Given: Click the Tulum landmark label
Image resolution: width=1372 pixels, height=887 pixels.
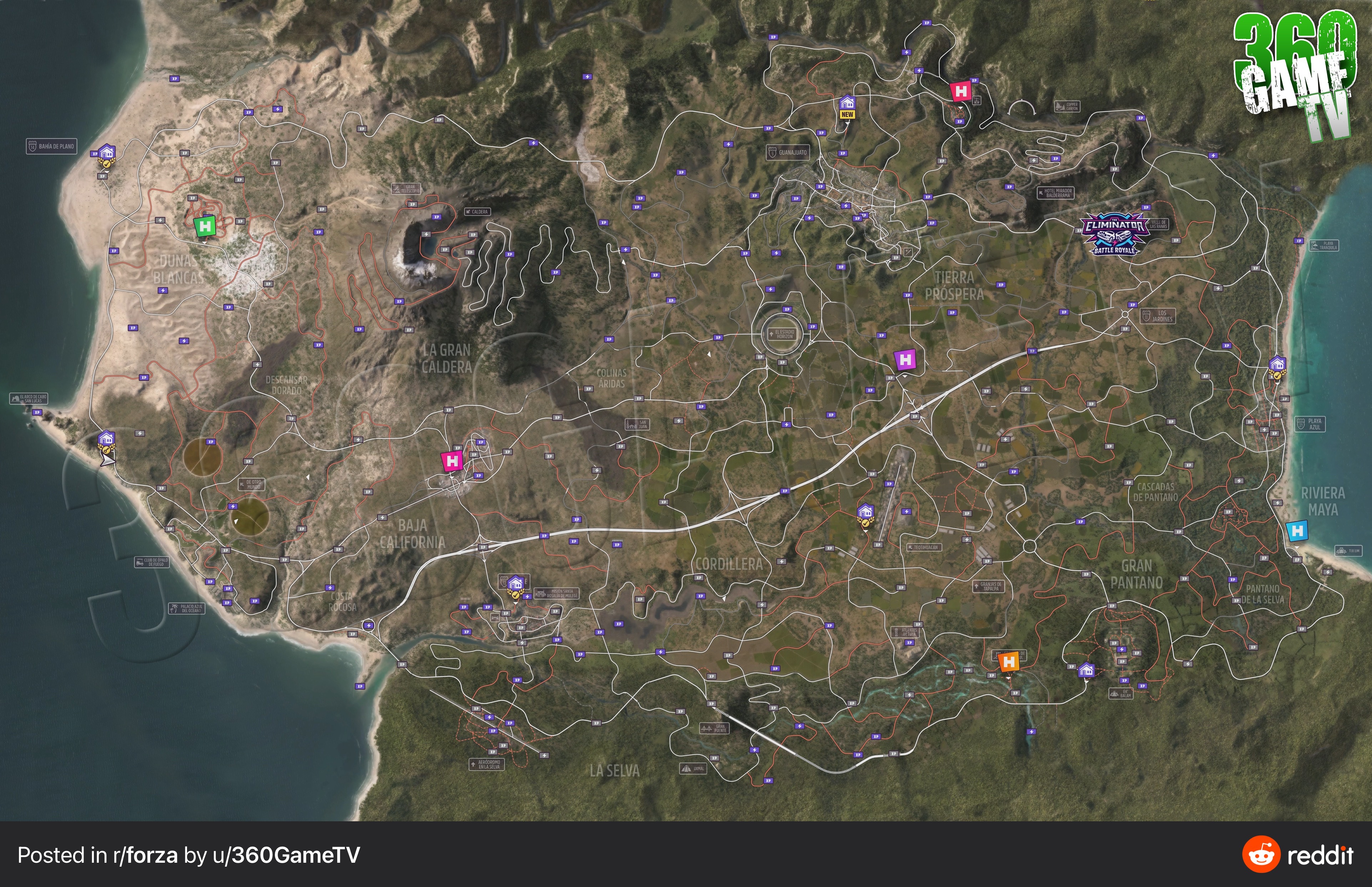Looking at the screenshot, I should tap(1348, 551).
